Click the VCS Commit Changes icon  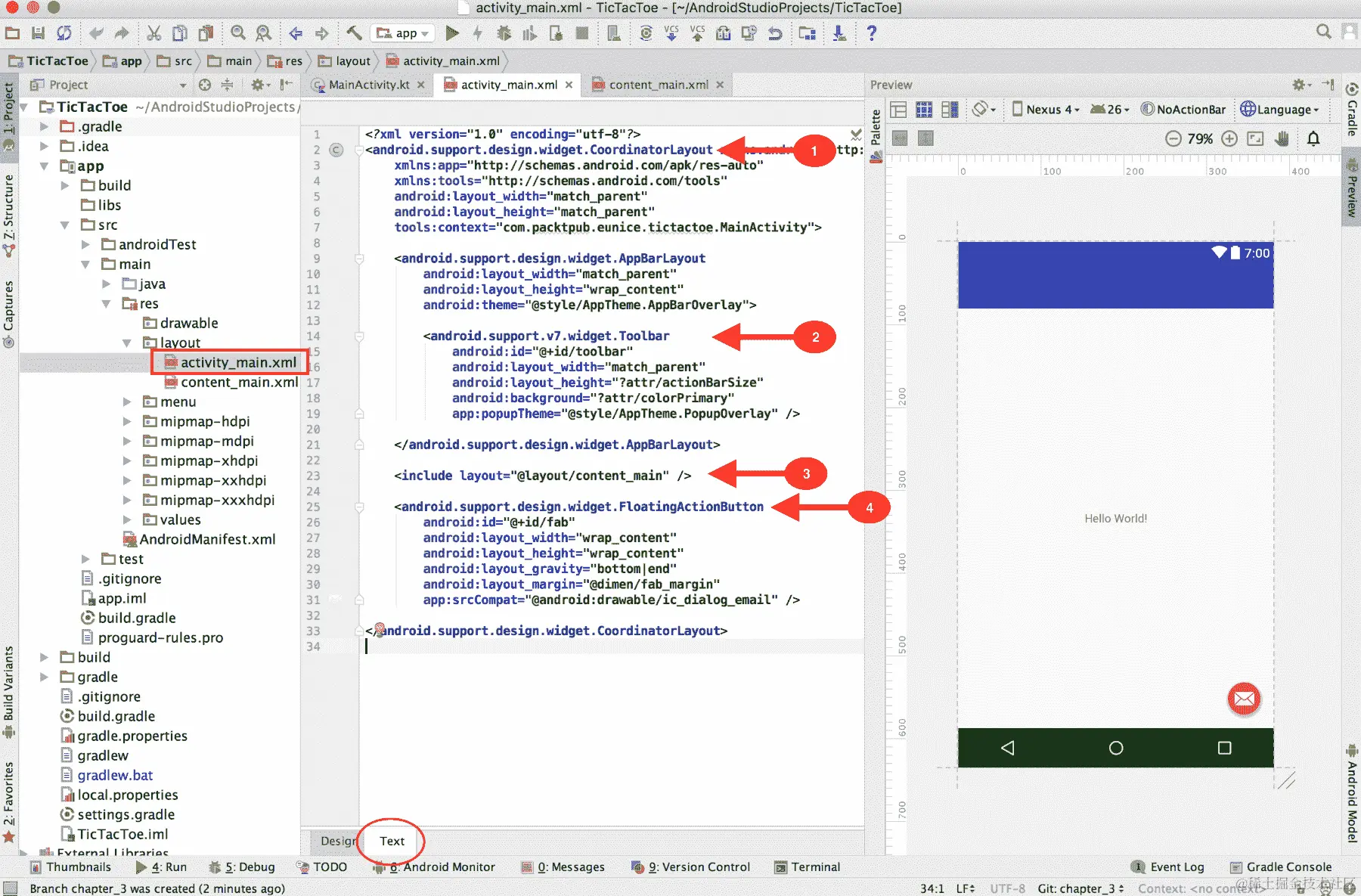pos(697,33)
